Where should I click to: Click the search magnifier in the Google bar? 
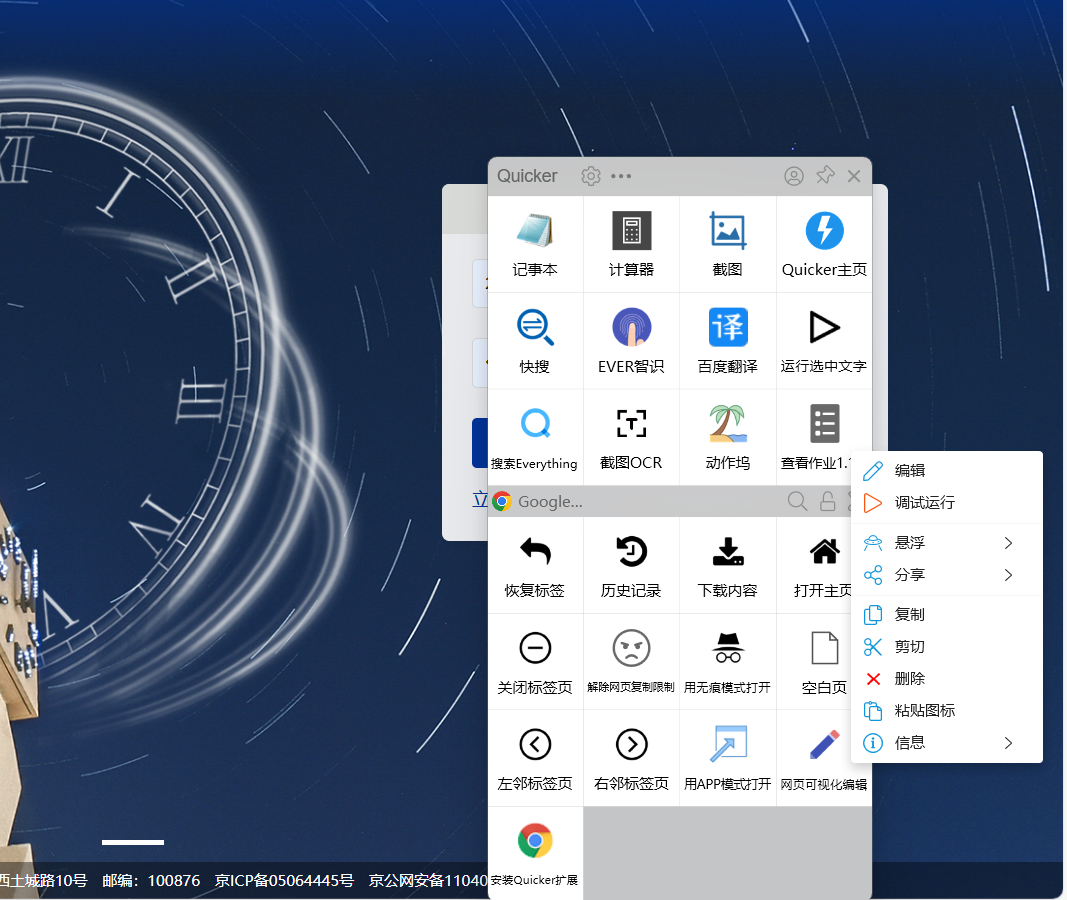point(797,501)
